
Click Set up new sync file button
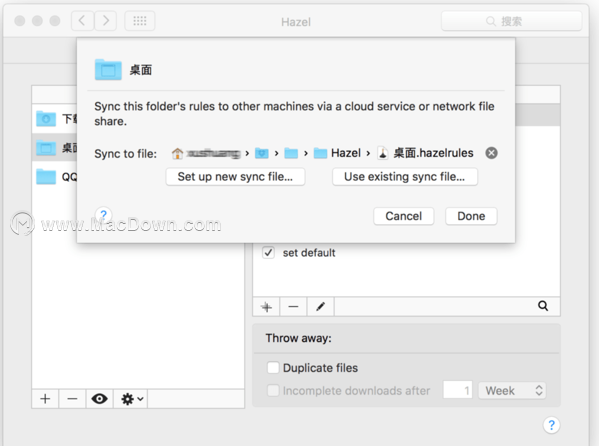(x=235, y=177)
